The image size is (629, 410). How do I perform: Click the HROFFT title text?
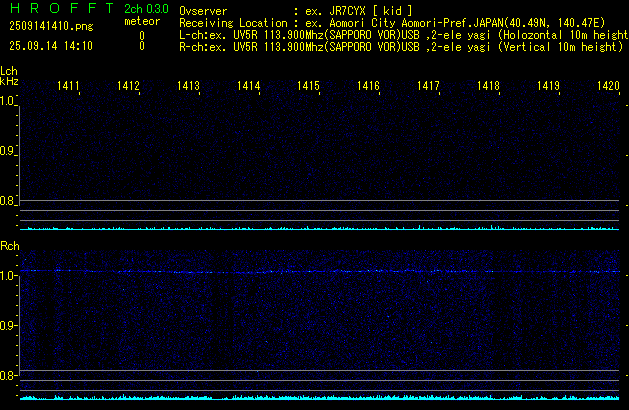click(x=62, y=8)
